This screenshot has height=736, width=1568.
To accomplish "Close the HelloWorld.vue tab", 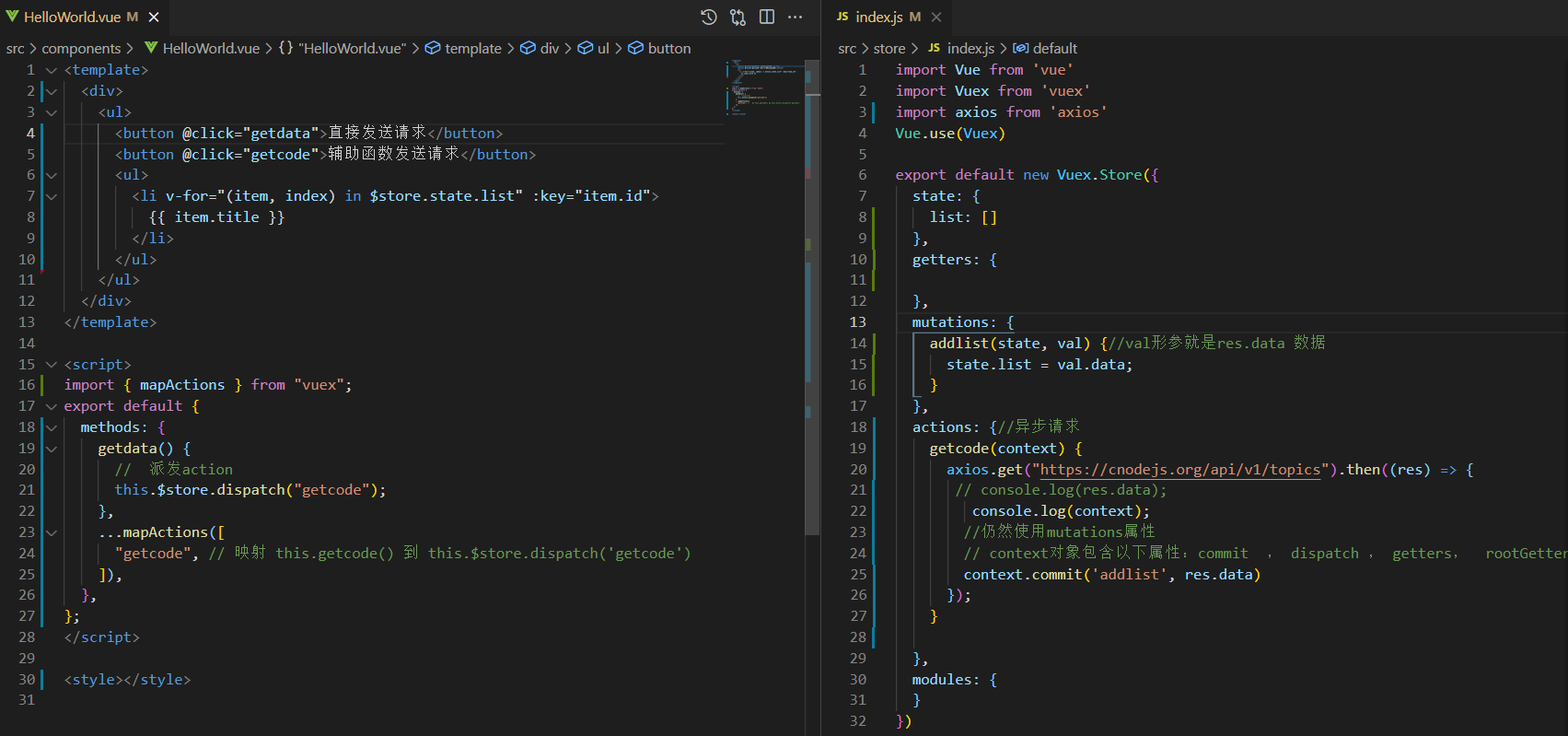I will pos(154,17).
